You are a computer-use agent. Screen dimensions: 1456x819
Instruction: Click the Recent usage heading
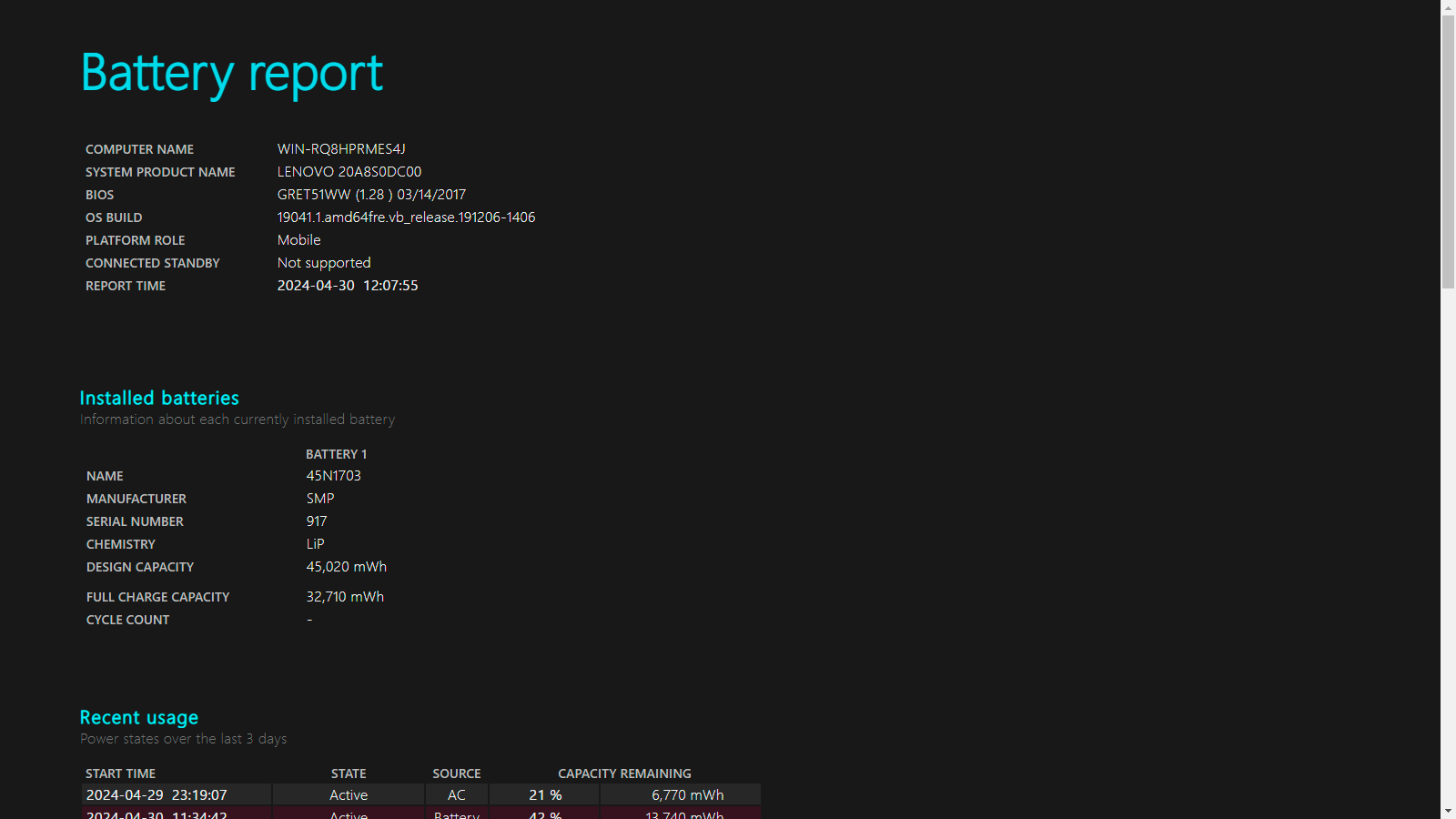139,717
